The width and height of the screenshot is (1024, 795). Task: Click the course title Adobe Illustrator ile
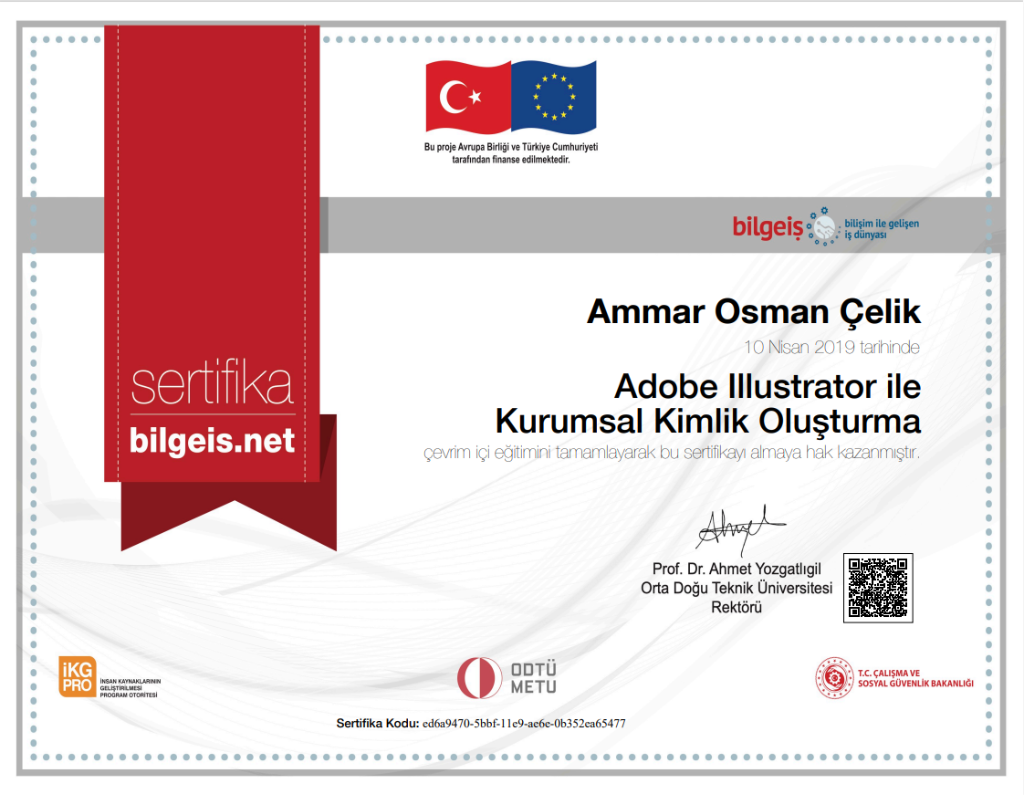coord(767,387)
